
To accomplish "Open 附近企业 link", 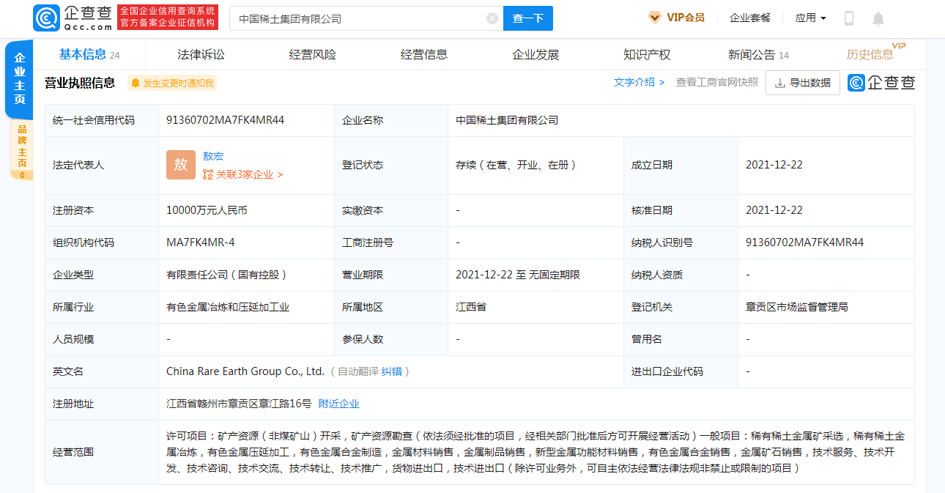I will [339, 404].
